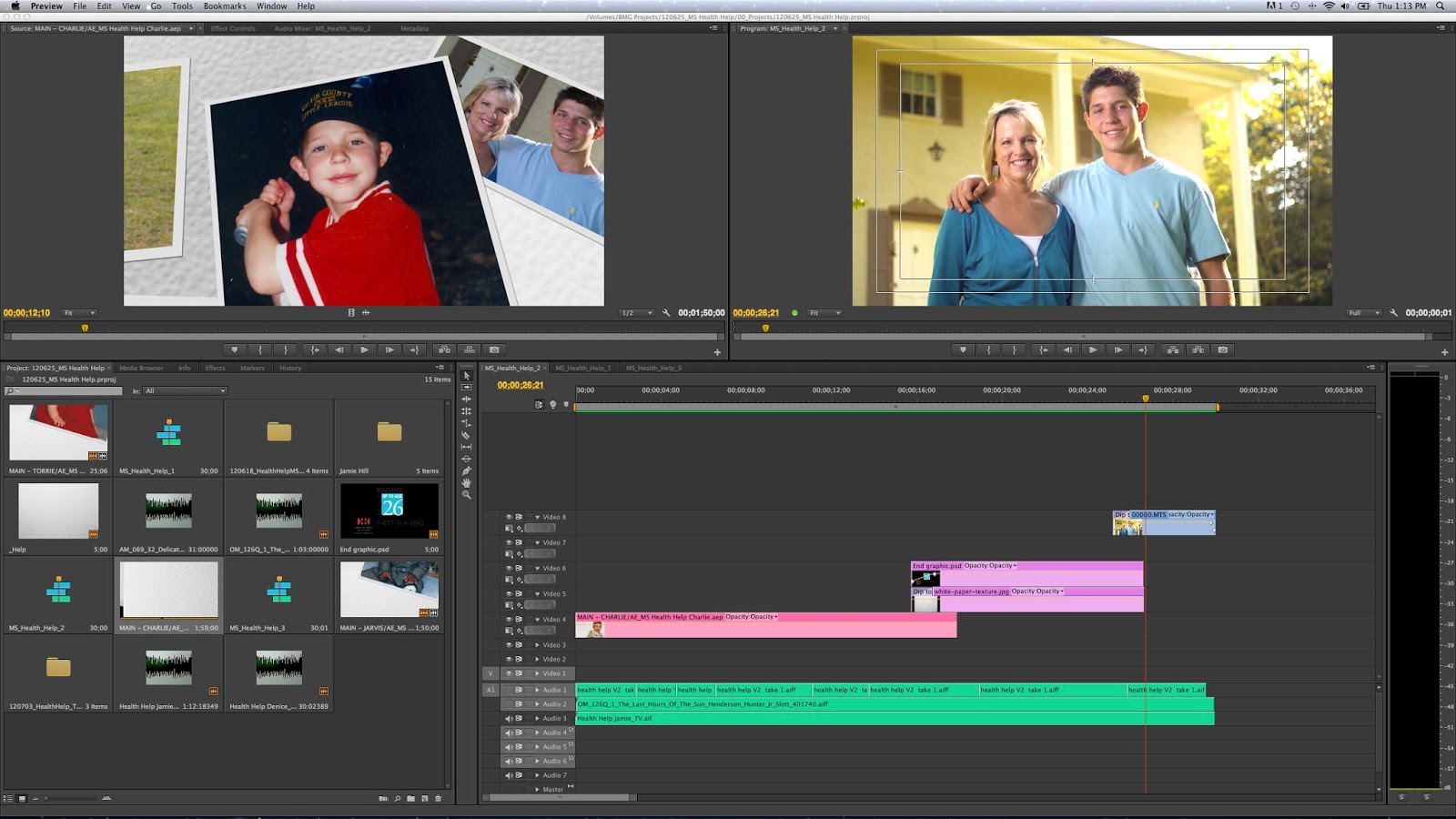Select the Selection tool in the Tools panel
The image size is (1456, 819).
pyautogui.click(x=467, y=376)
